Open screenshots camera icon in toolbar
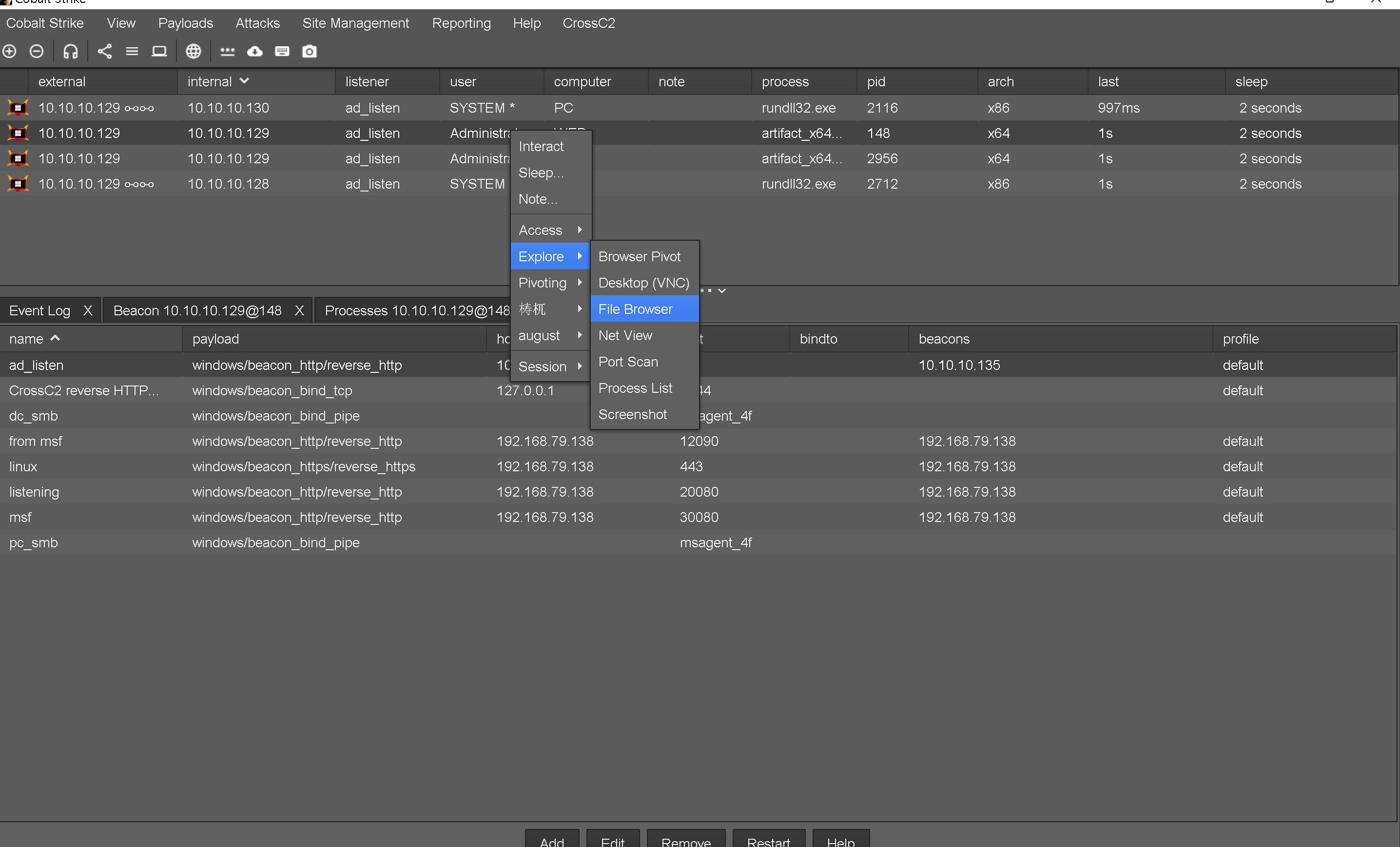 309,52
